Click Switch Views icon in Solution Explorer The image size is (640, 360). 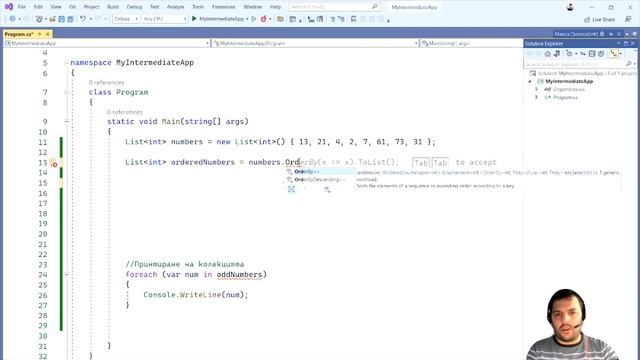[x=557, y=54]
